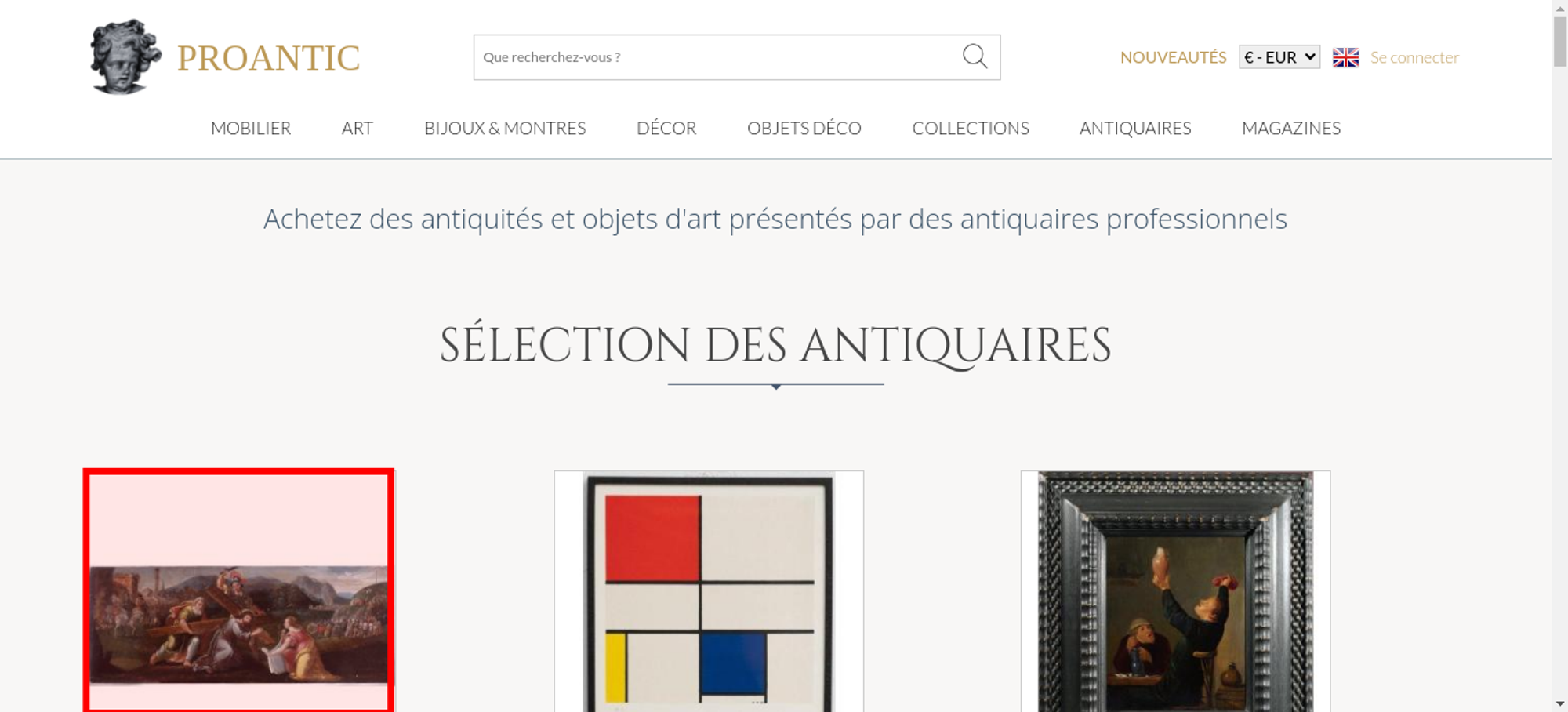Click the magnifying glass search icon
Screen dimensions: 1568x712
(x=975, y=56)
